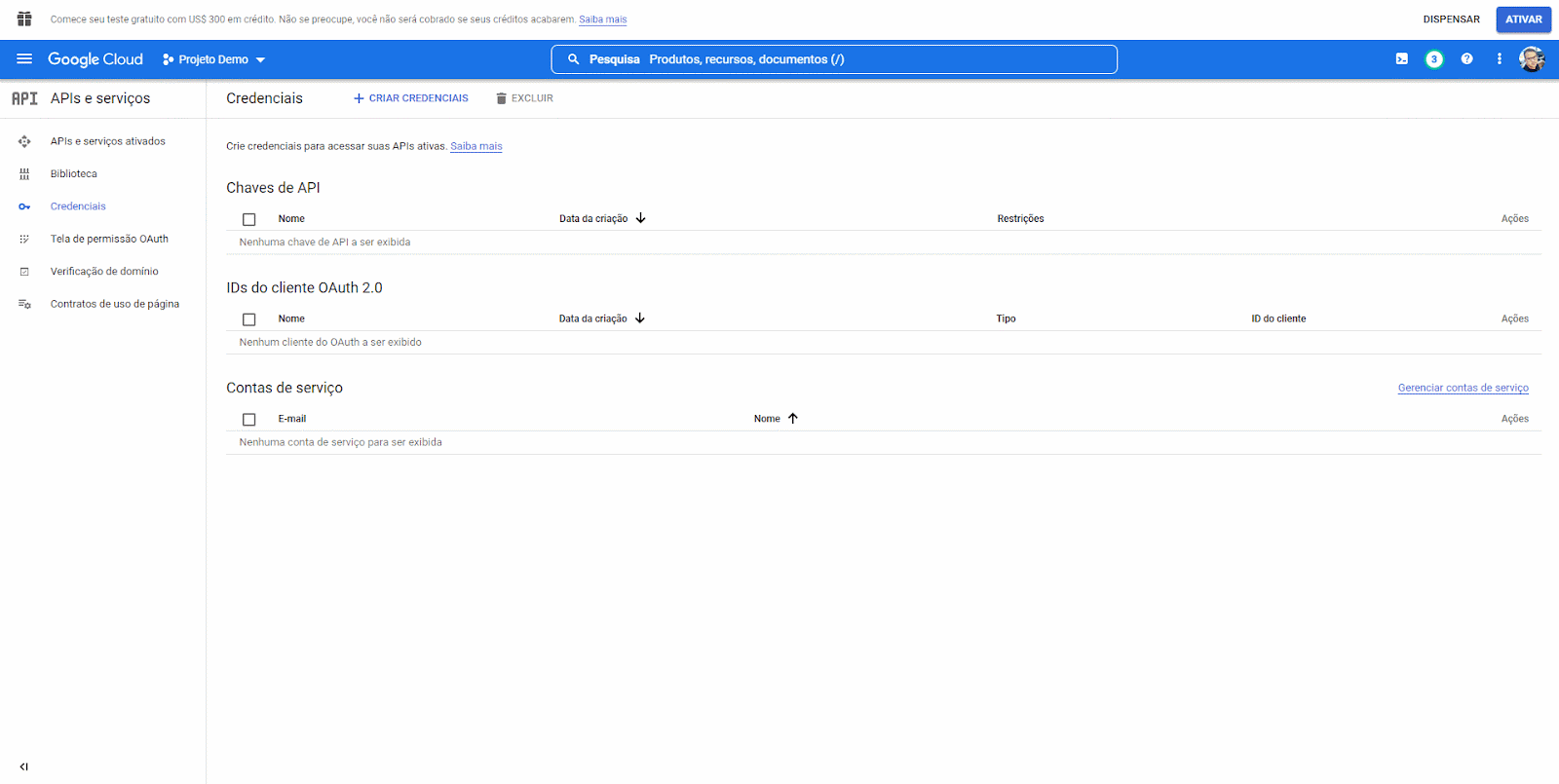Click the gift icon in the trial banner
1559x784 pixels.
pyautogui.click(x=24, y=19)
